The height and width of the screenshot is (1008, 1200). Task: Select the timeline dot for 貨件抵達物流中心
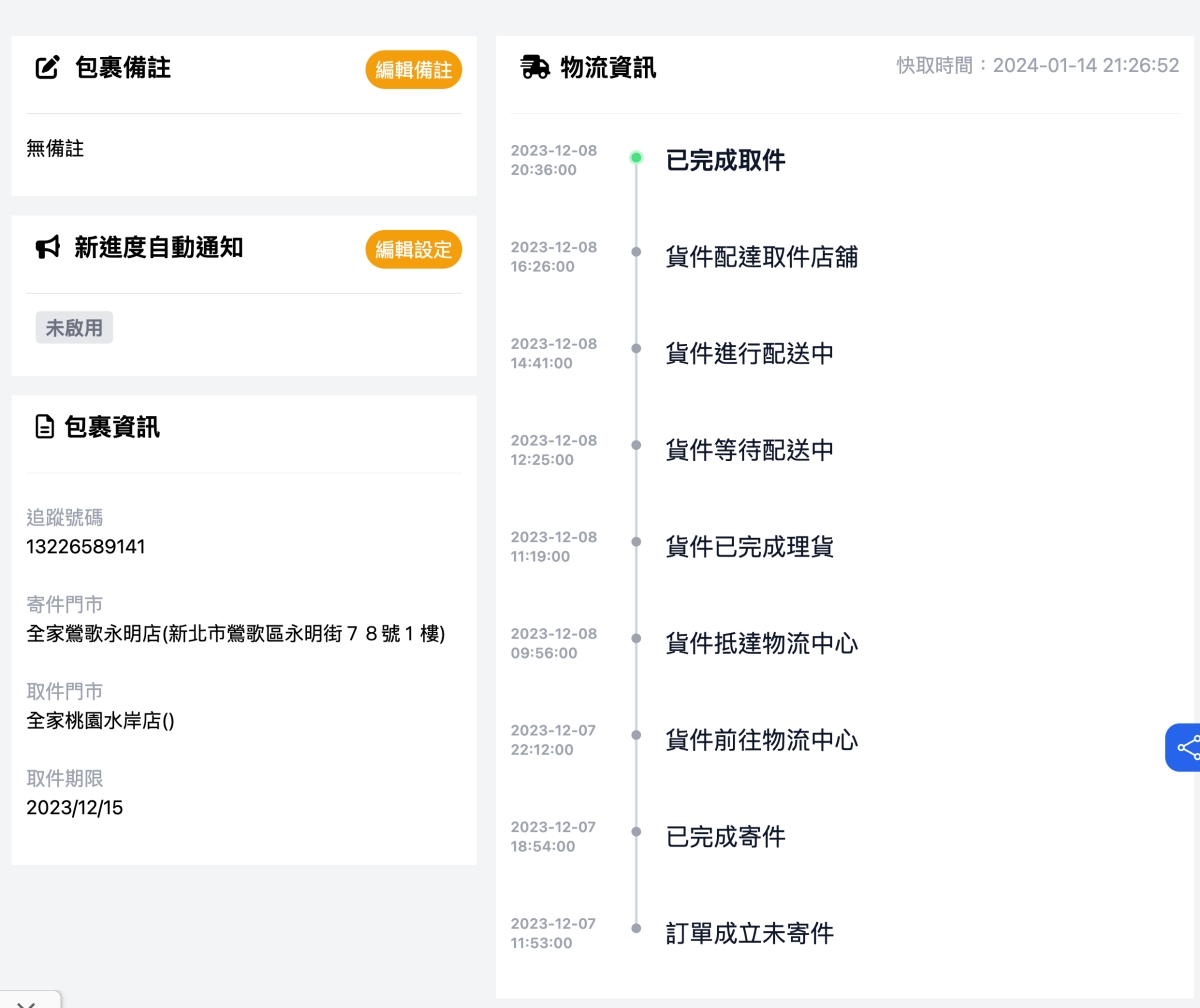(x=636, y=638)
